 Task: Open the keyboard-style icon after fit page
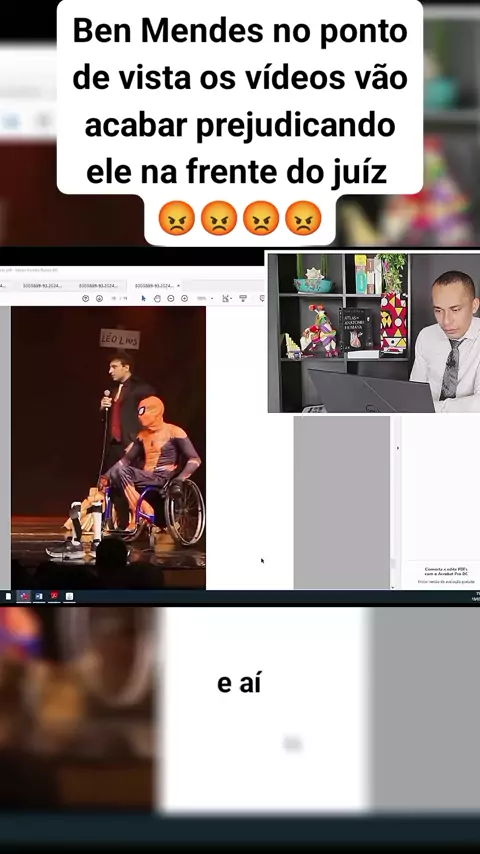(x=243, y=298)
